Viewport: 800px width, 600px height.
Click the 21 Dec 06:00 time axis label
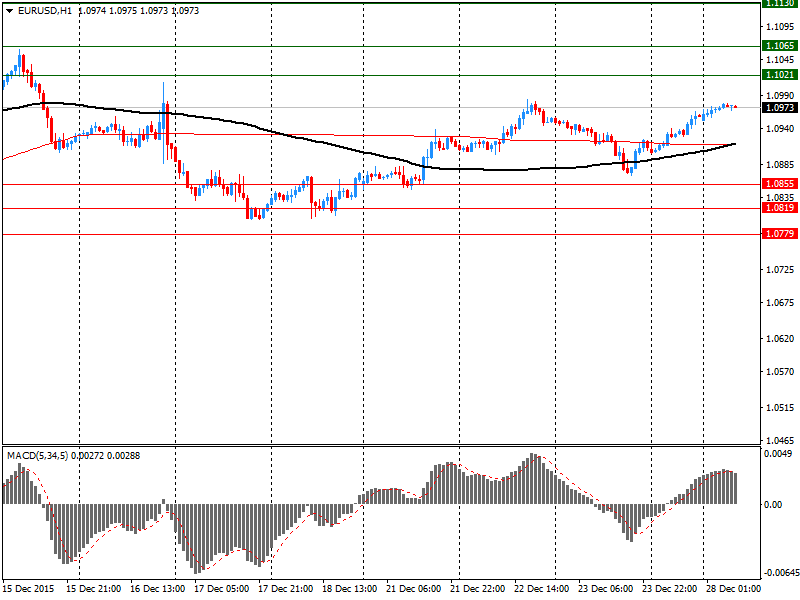tap(414, 589)
